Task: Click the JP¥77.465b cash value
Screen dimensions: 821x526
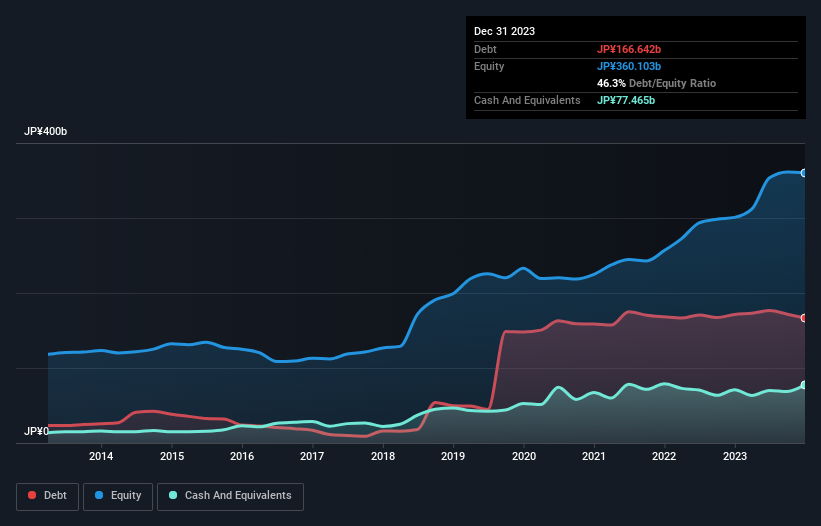Action: pyautogui.click(x=626, y=100)
